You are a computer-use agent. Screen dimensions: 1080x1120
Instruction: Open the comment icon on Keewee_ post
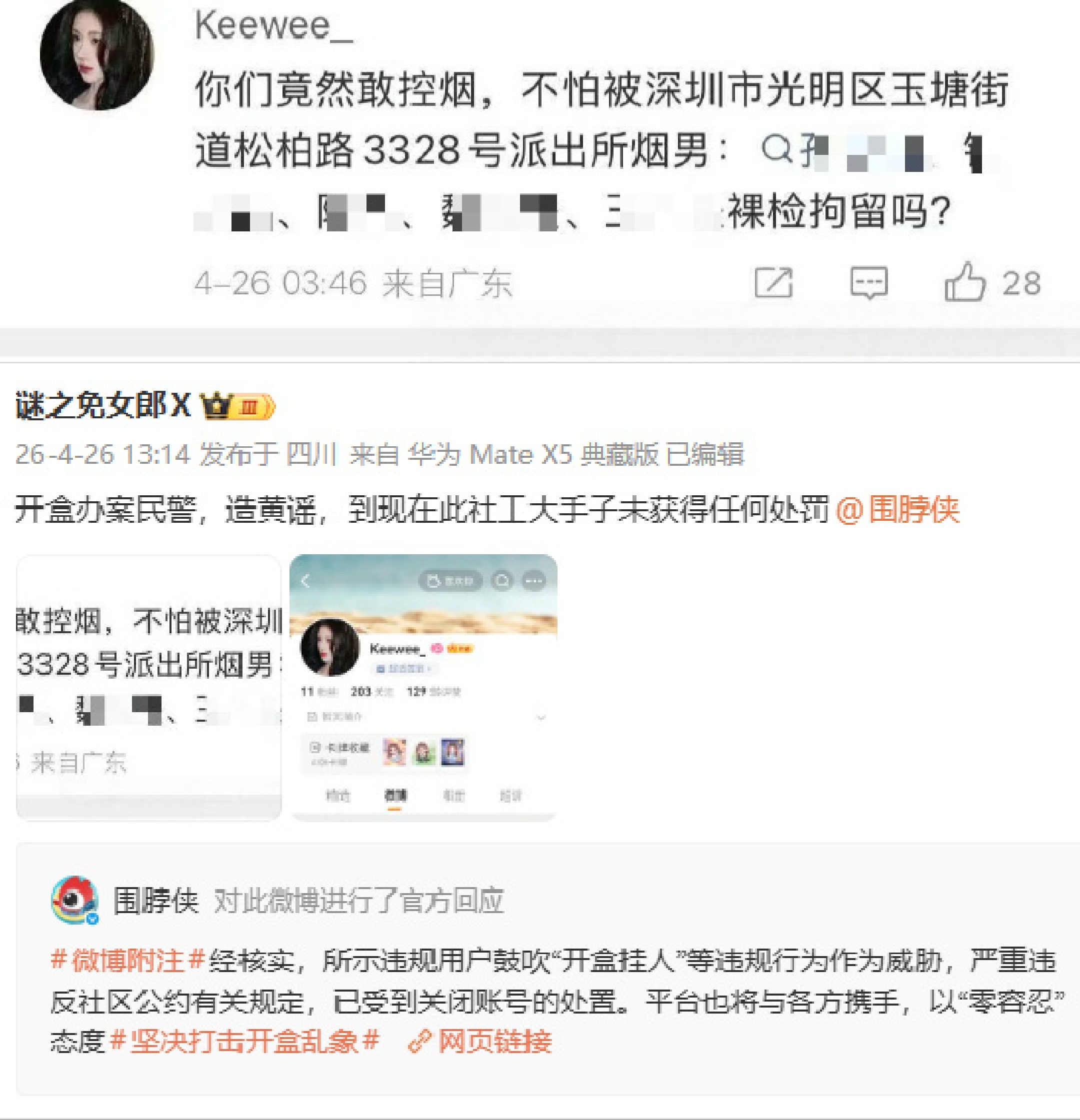point(868,282)
